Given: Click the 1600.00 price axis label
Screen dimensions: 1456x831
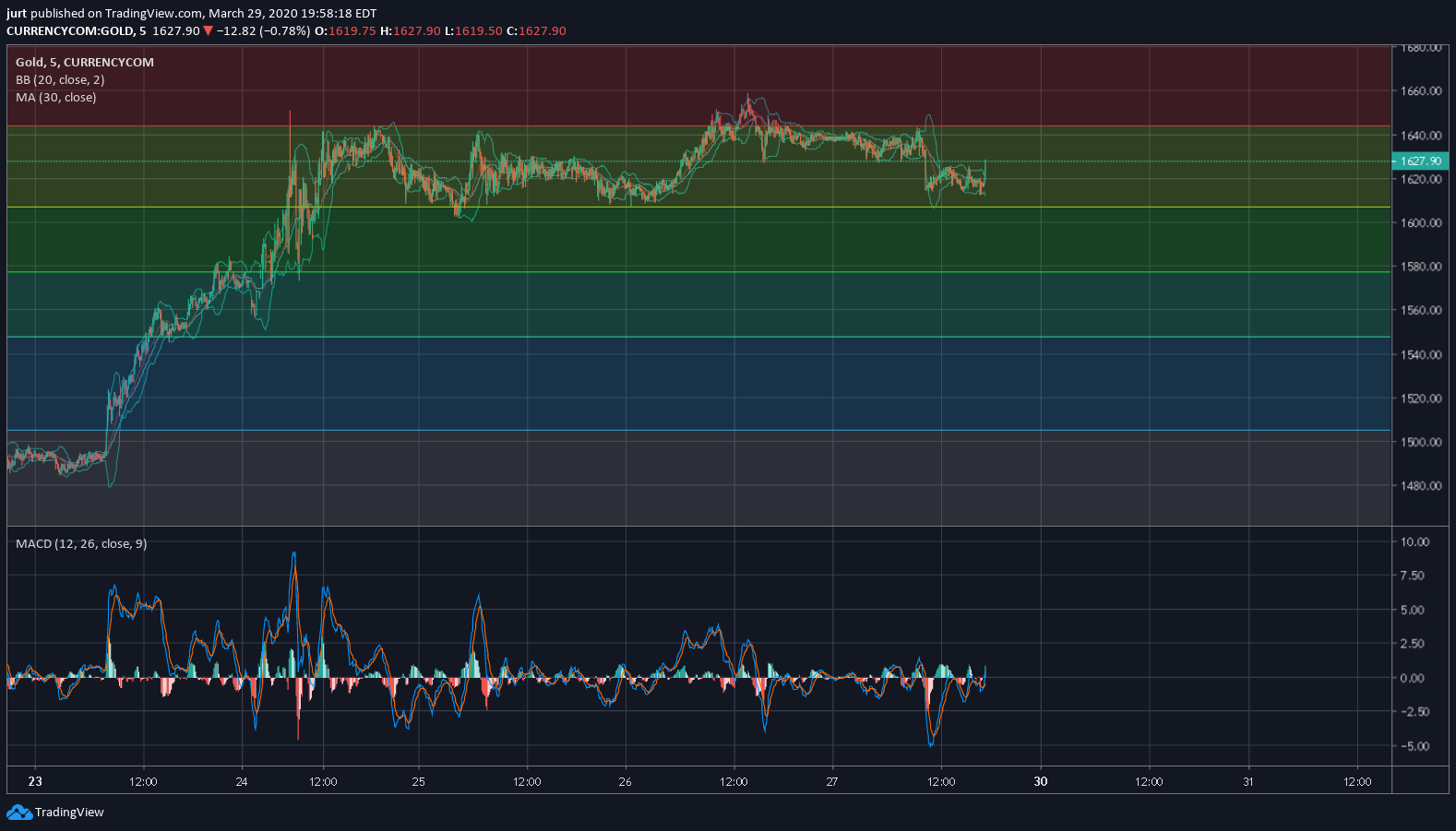Looking at the screenshot, I should (x=1421, y=222).
